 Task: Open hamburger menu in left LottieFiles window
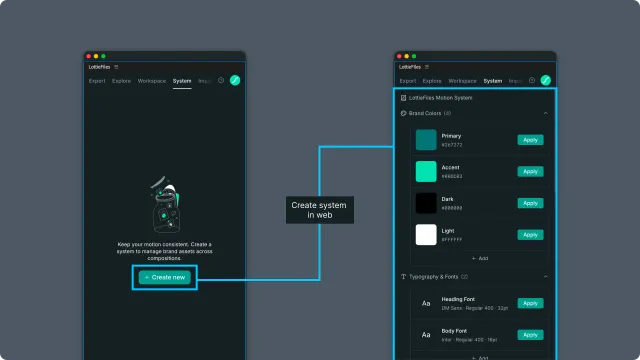point(116,67)
